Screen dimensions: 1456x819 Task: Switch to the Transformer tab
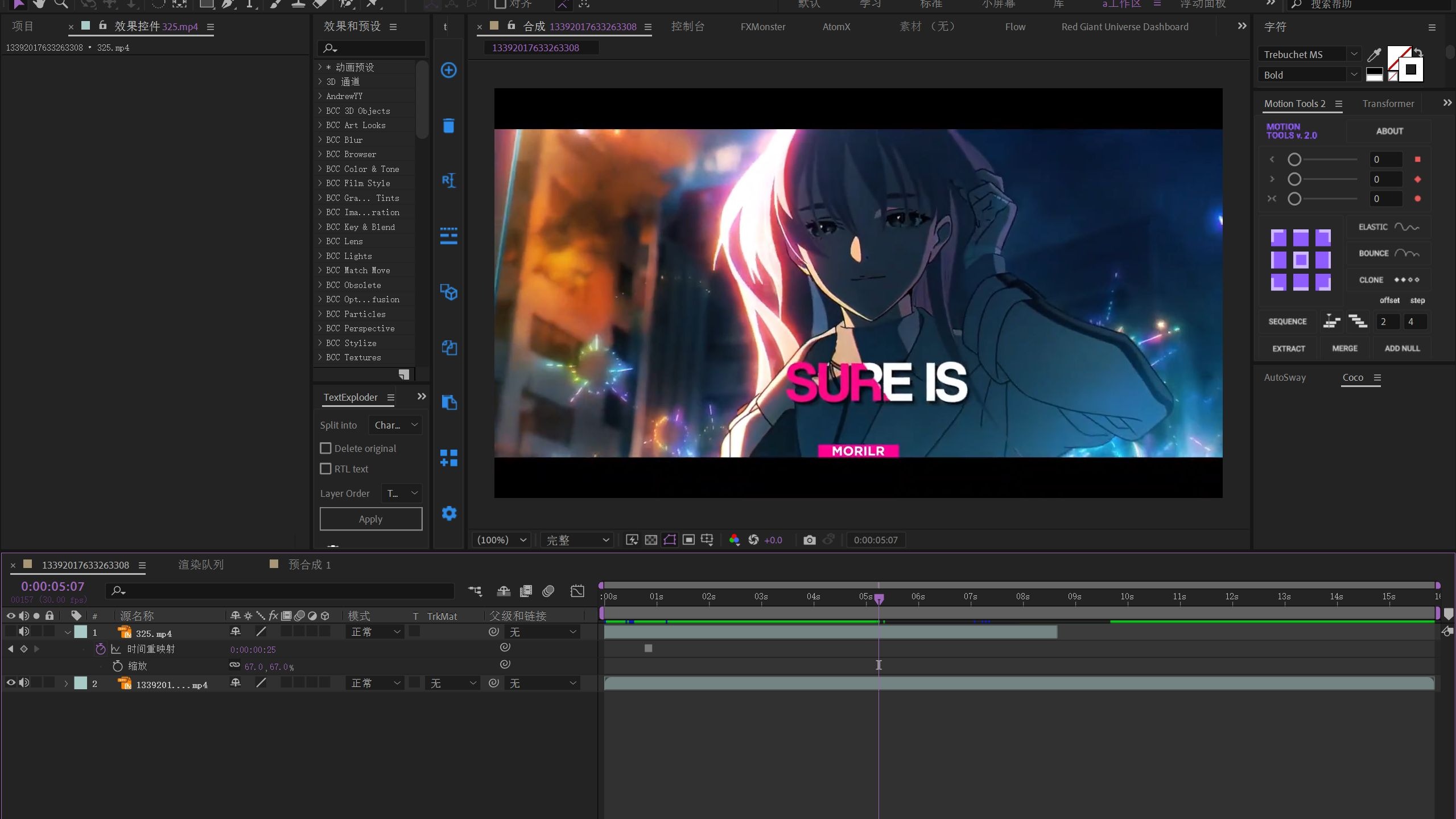tap(1388, 104)
